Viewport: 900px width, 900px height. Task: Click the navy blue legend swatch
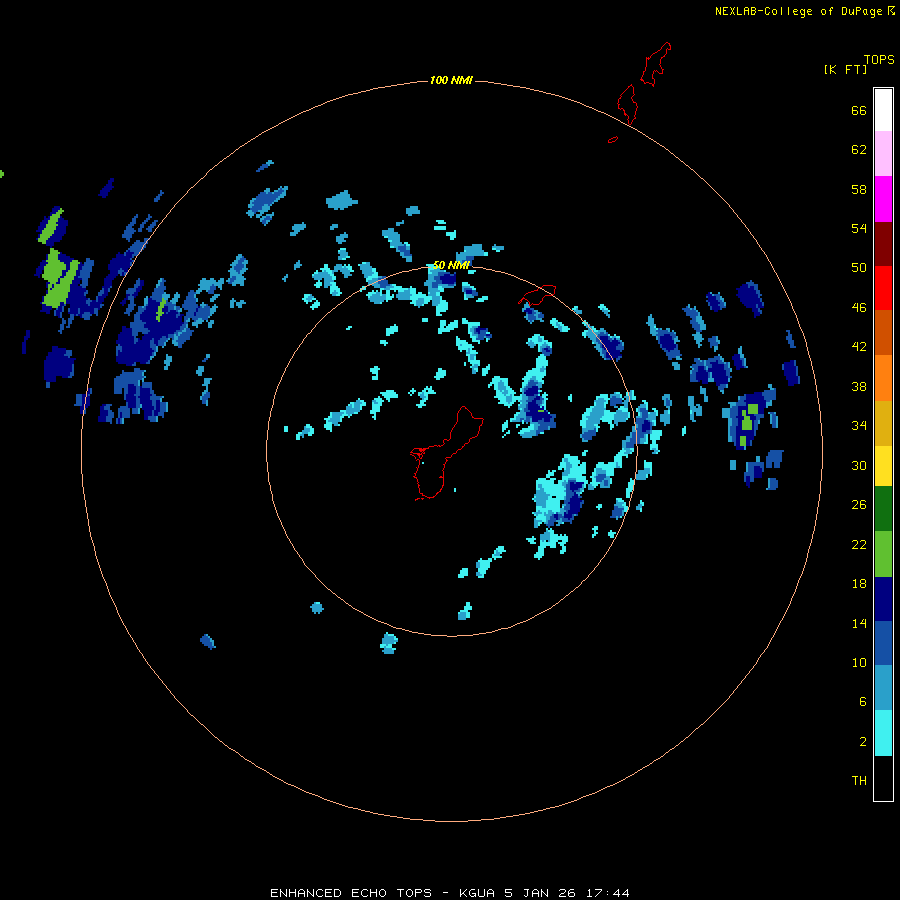click(883, 599)
